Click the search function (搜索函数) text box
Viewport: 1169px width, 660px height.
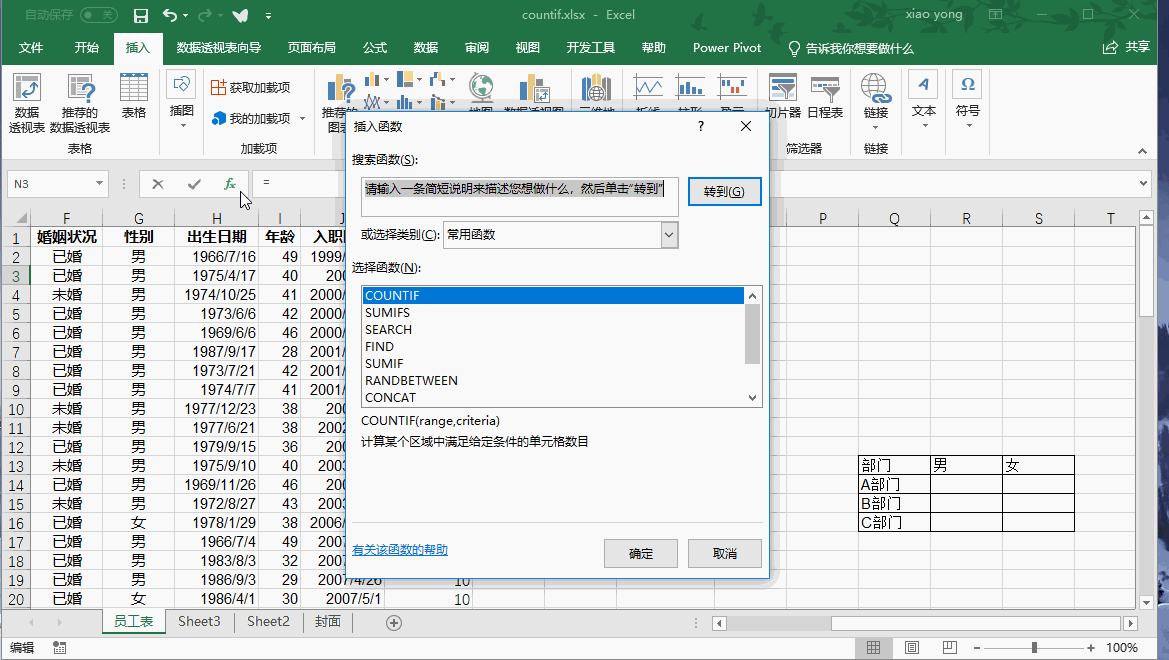coord(520,196)
